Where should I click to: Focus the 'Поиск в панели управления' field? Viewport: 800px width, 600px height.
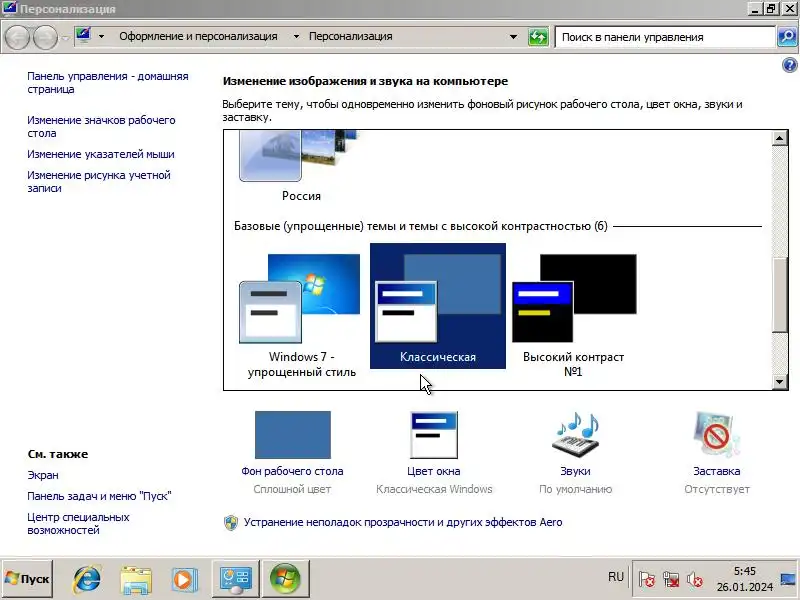[x=665, y=37]
